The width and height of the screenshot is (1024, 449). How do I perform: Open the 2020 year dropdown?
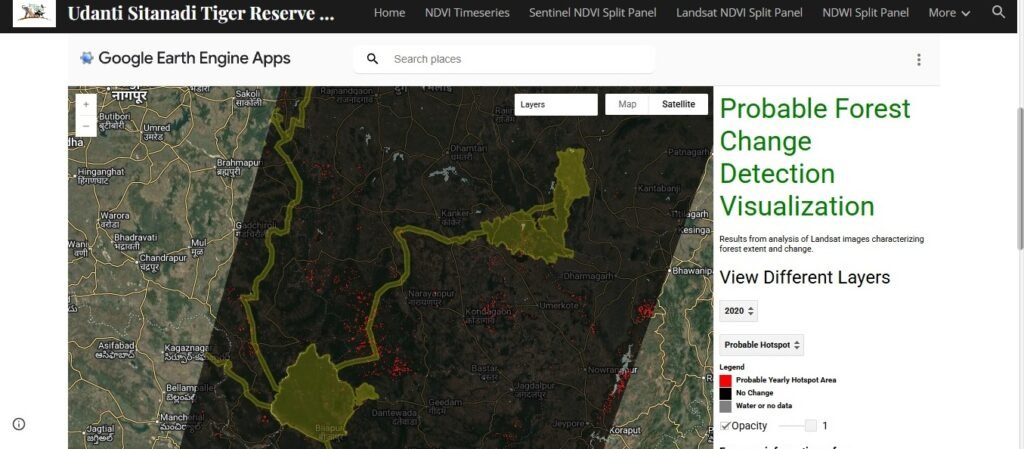740,311
